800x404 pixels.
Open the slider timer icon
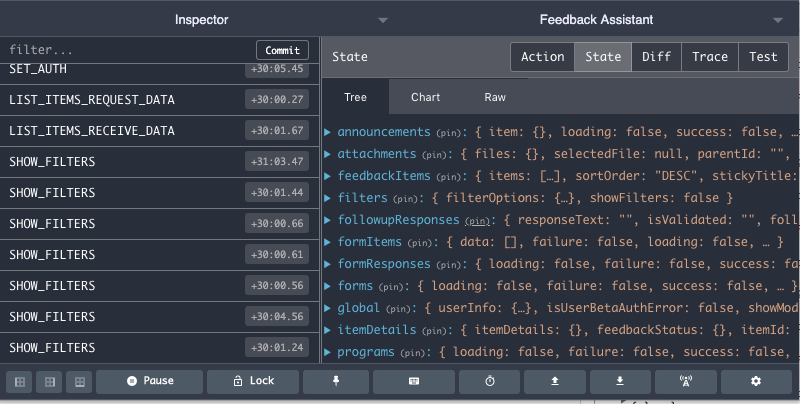tap(490, 382)
